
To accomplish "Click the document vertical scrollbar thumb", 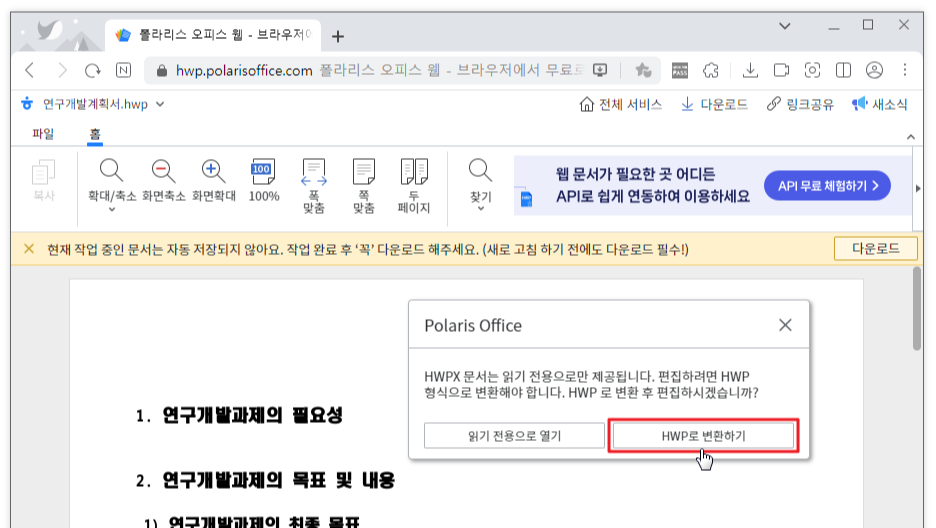I will [917, 308].
